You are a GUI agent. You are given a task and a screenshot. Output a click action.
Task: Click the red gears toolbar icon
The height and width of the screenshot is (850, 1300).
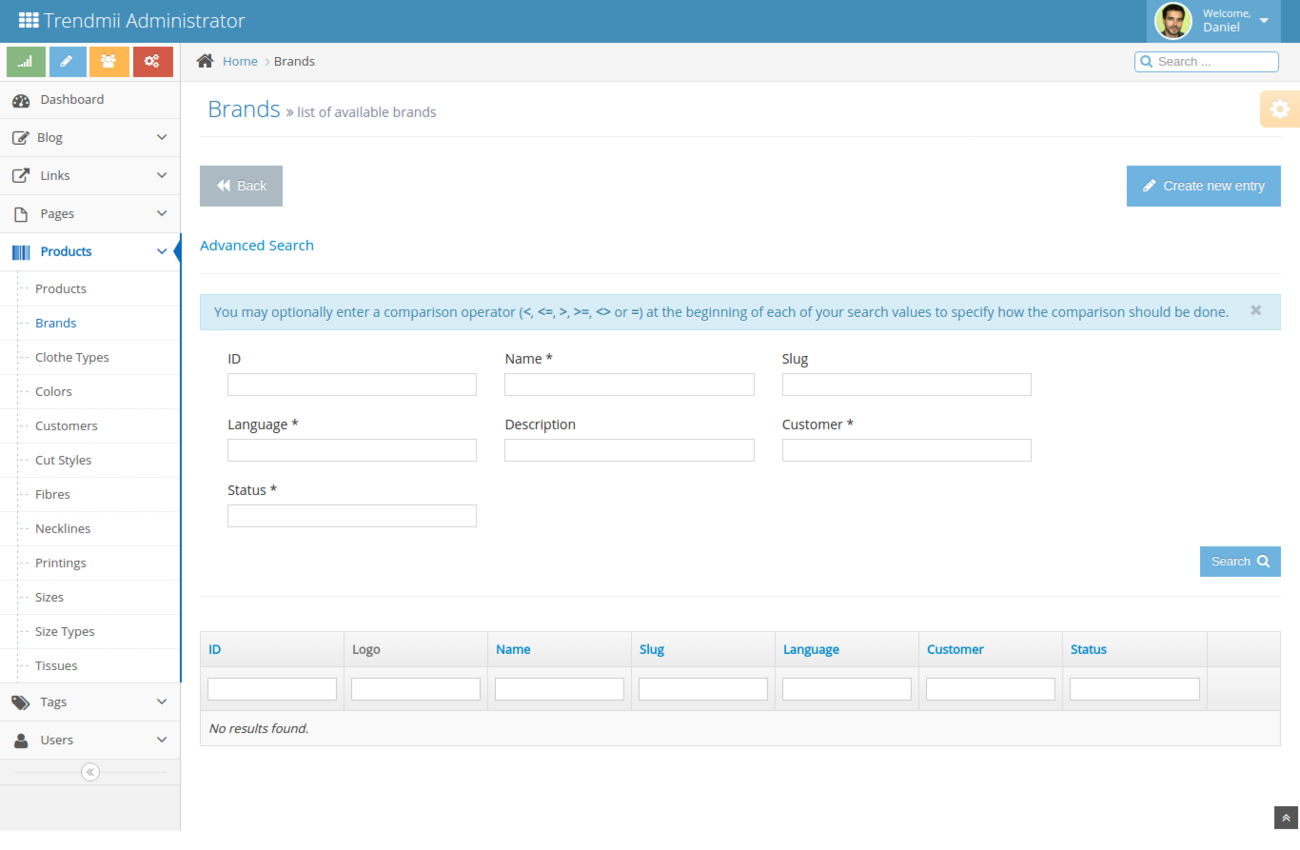152,61
